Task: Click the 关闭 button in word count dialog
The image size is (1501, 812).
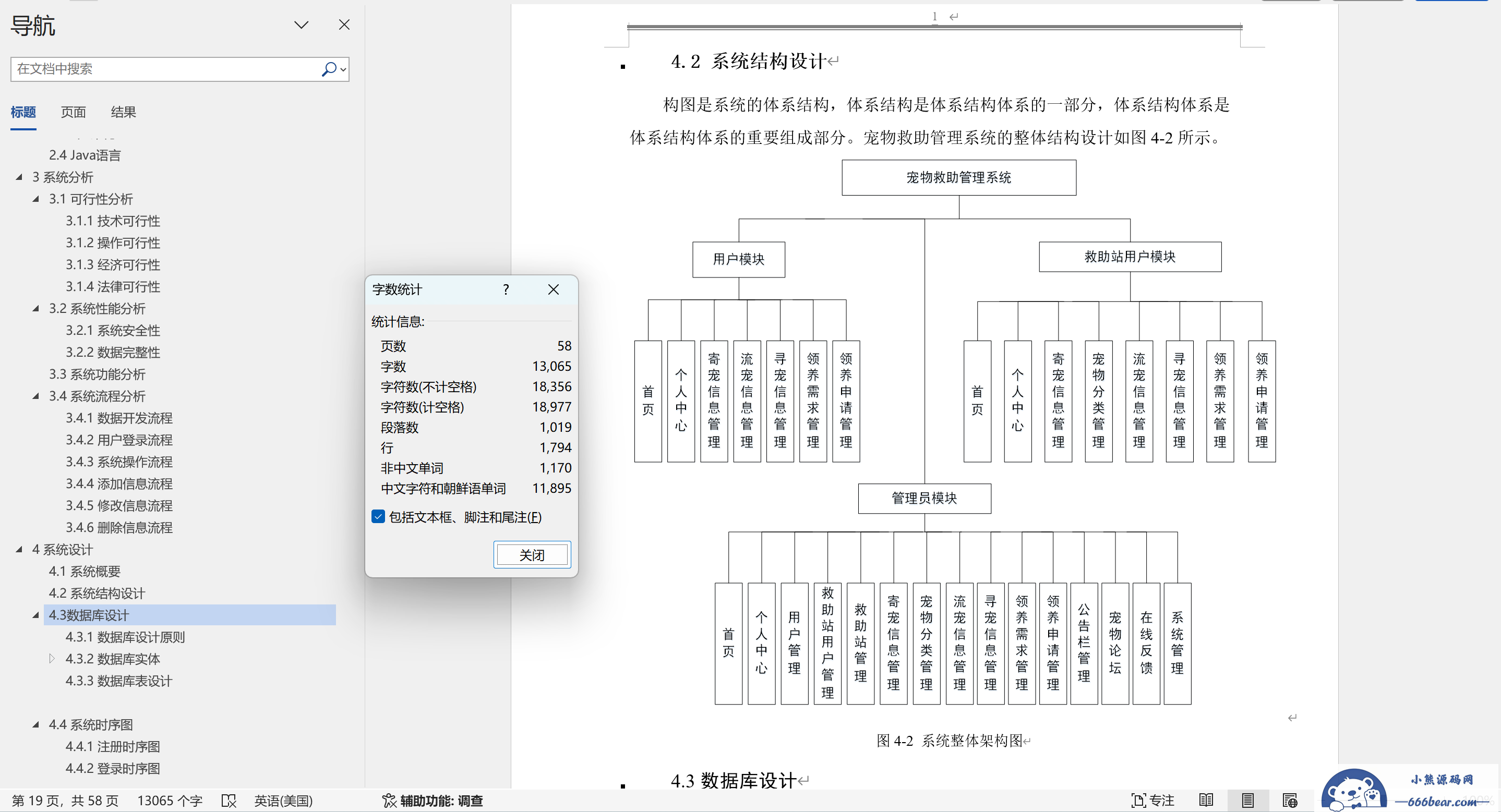Action: [x=532, y=554]
